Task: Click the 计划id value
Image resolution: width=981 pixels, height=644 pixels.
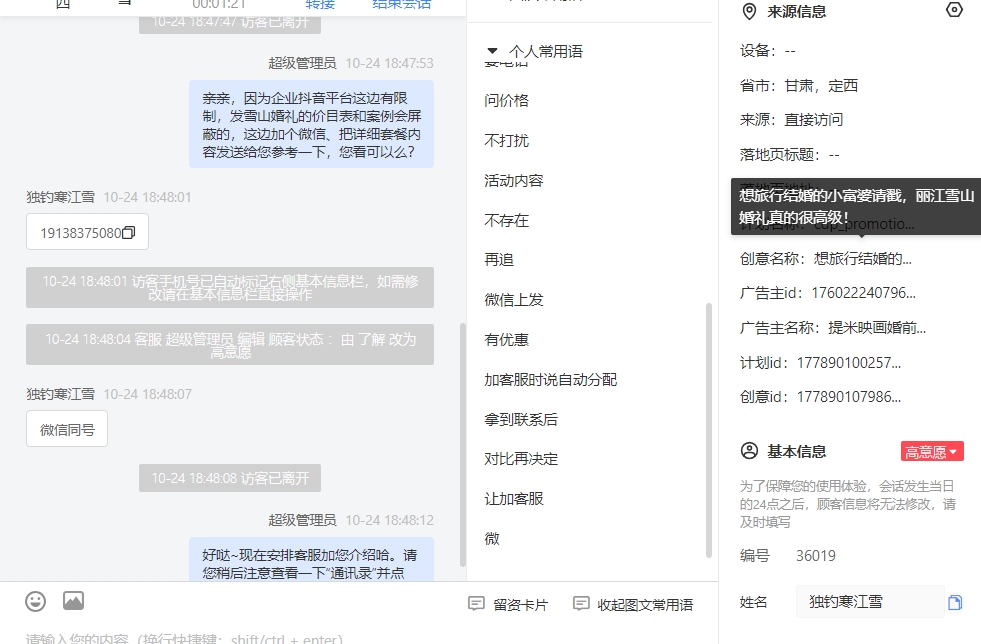Action: (x=848, y=362)
